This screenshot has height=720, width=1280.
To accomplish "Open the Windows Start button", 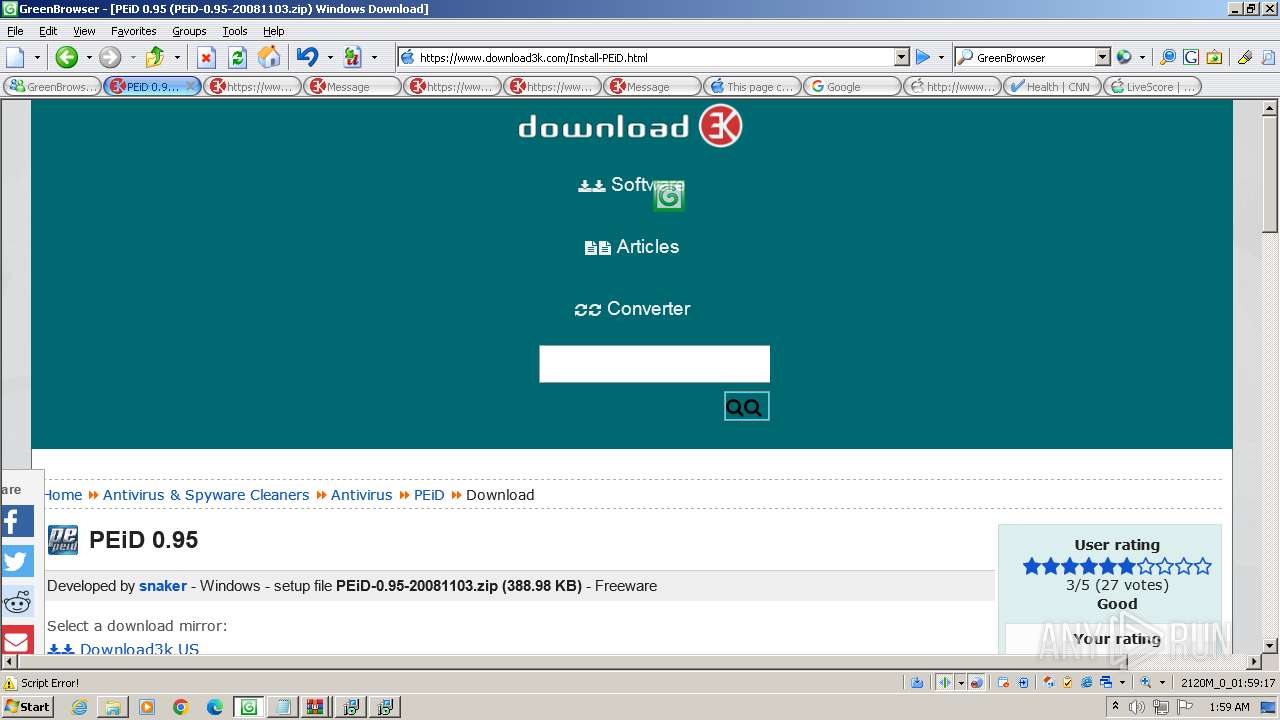I will coord(28,707).
